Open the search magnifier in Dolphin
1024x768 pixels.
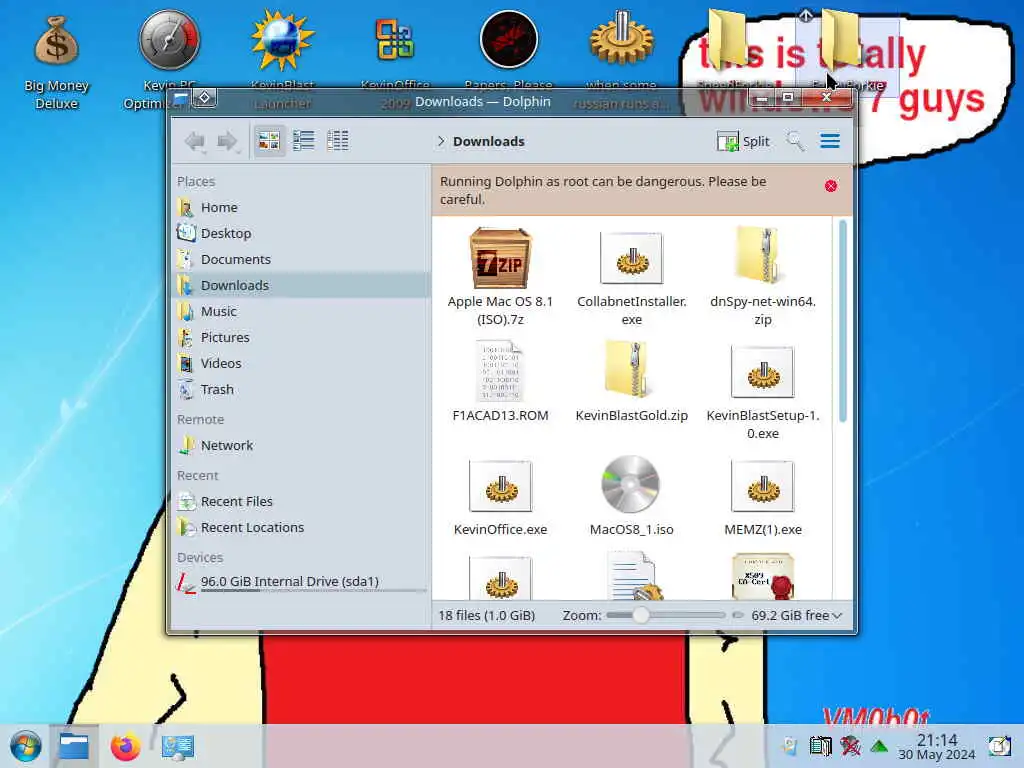(x=795, y=141)
